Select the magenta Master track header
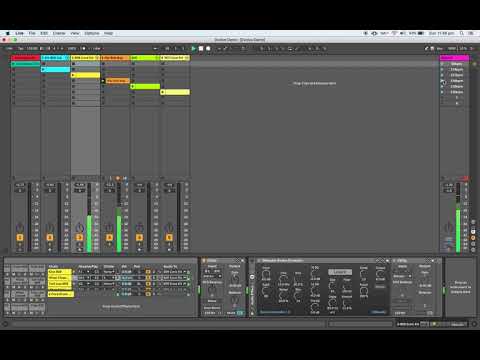The image size is (480, 360). [454, 58]
